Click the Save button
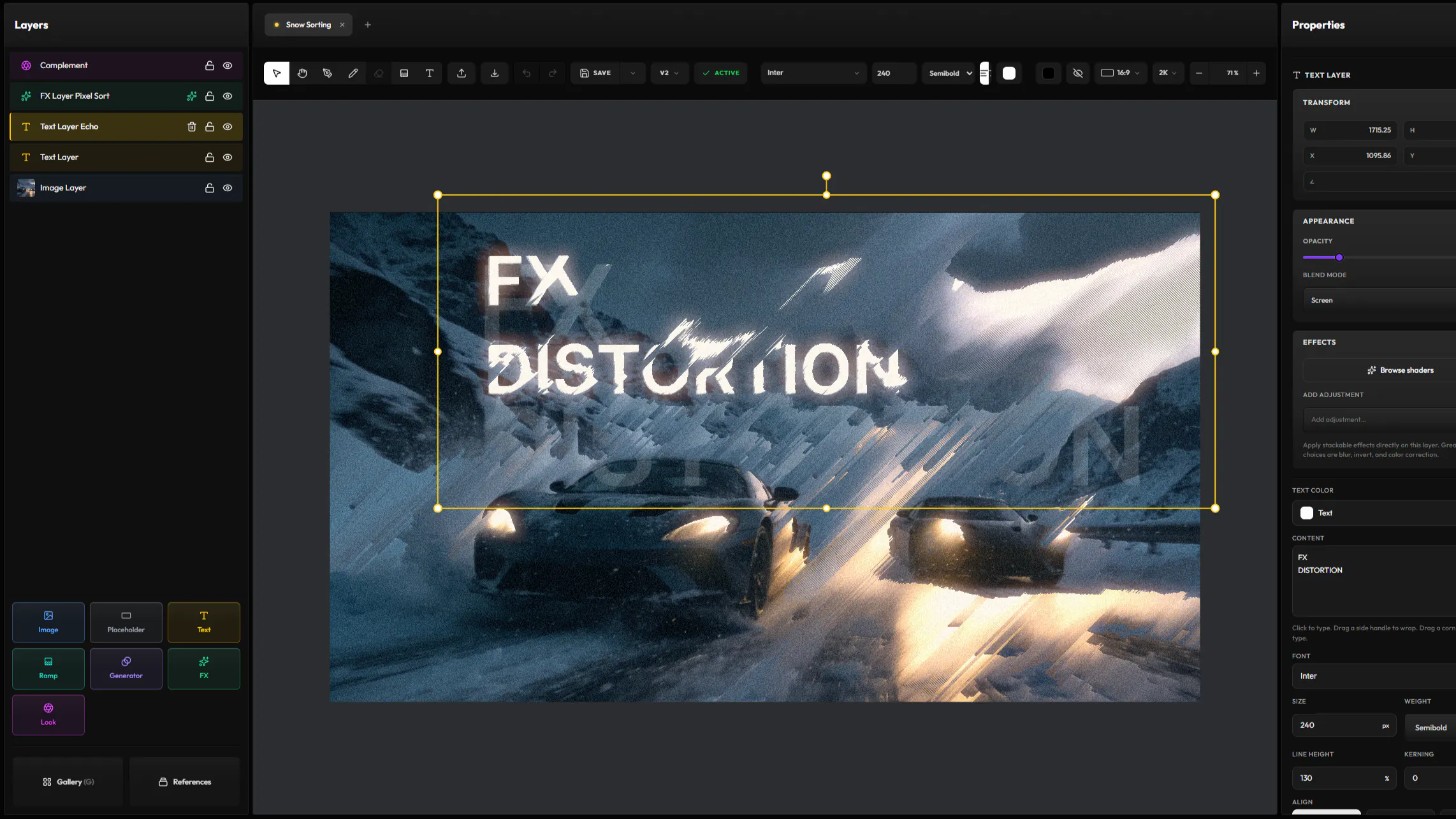 click(596, 73)
